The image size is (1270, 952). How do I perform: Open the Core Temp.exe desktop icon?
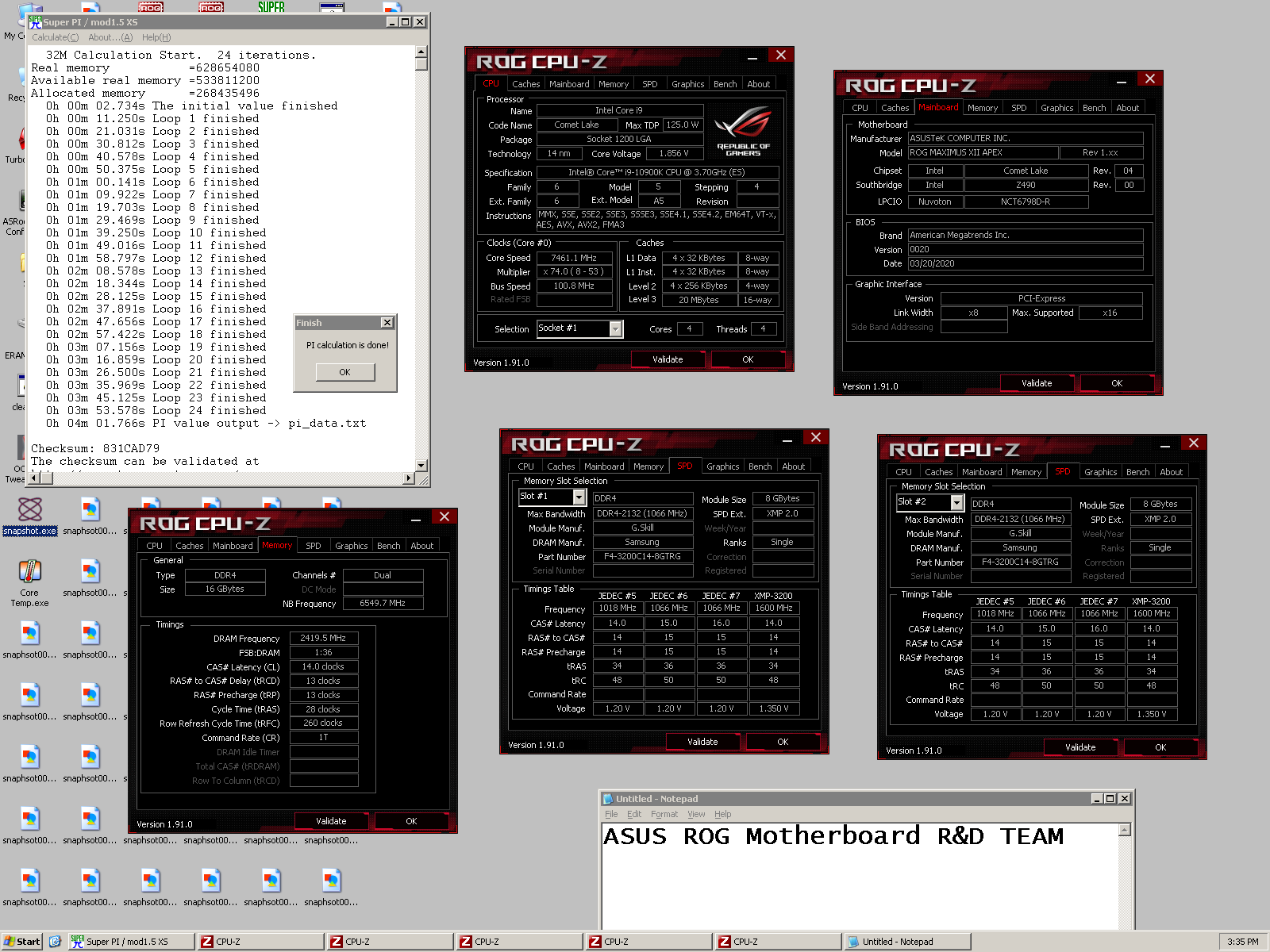pyautogui.click(x=29, y=582)
